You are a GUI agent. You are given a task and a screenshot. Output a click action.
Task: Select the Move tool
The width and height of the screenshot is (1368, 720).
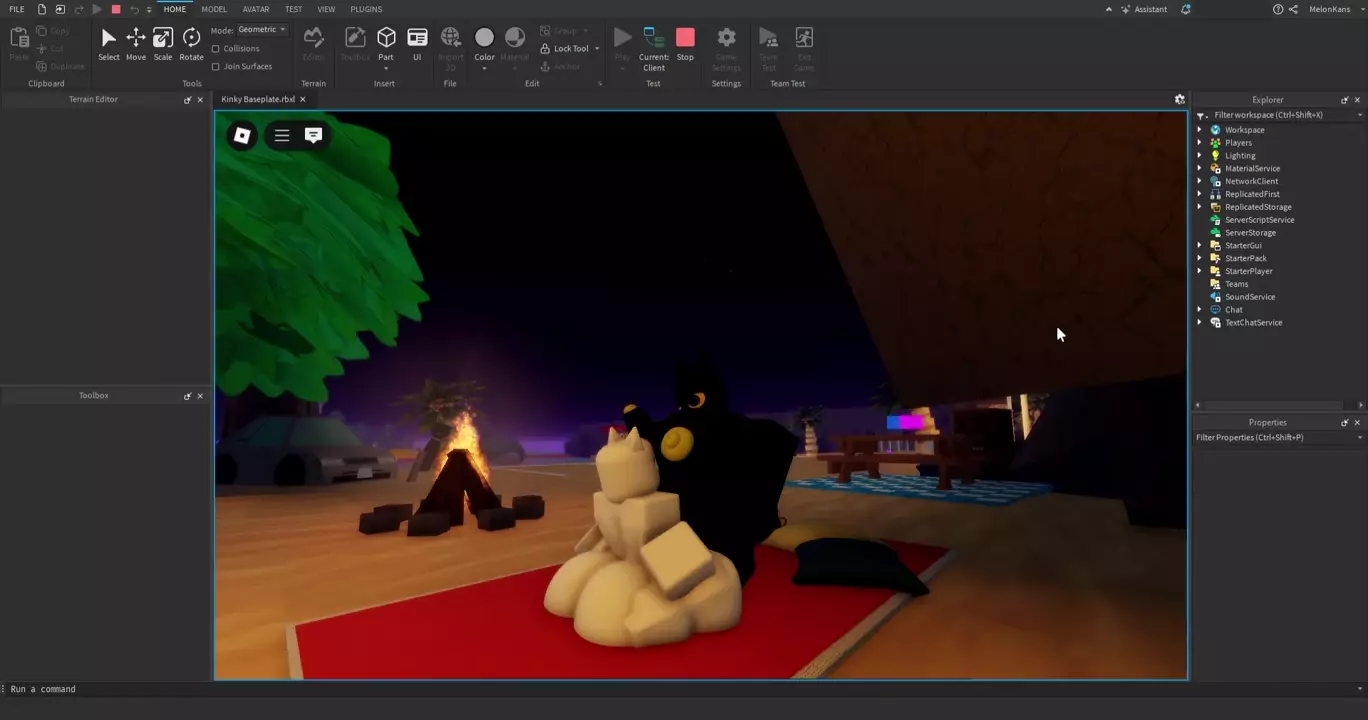click(x=135, y=44)
